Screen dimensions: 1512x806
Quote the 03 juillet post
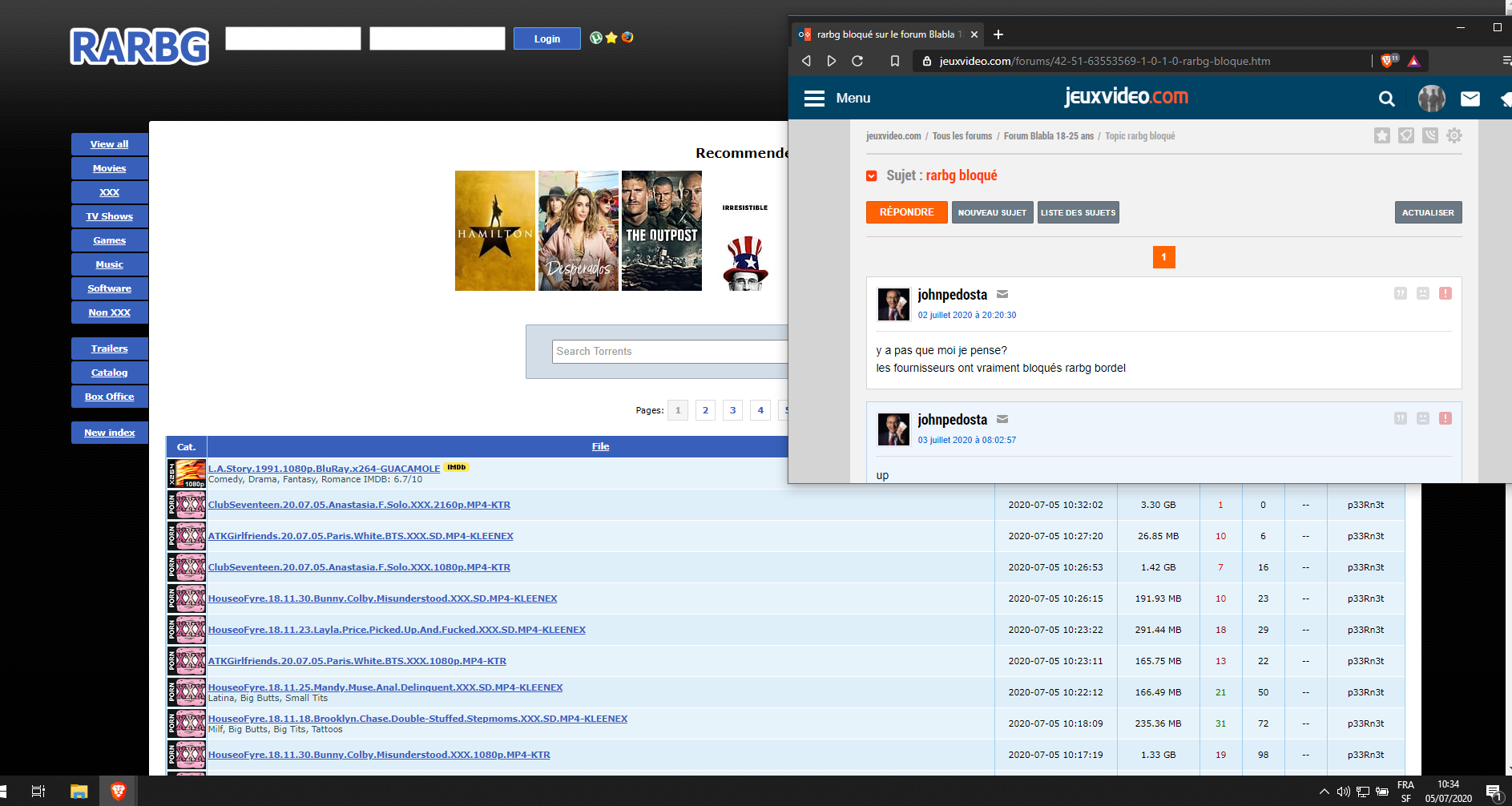(1401, 418)
